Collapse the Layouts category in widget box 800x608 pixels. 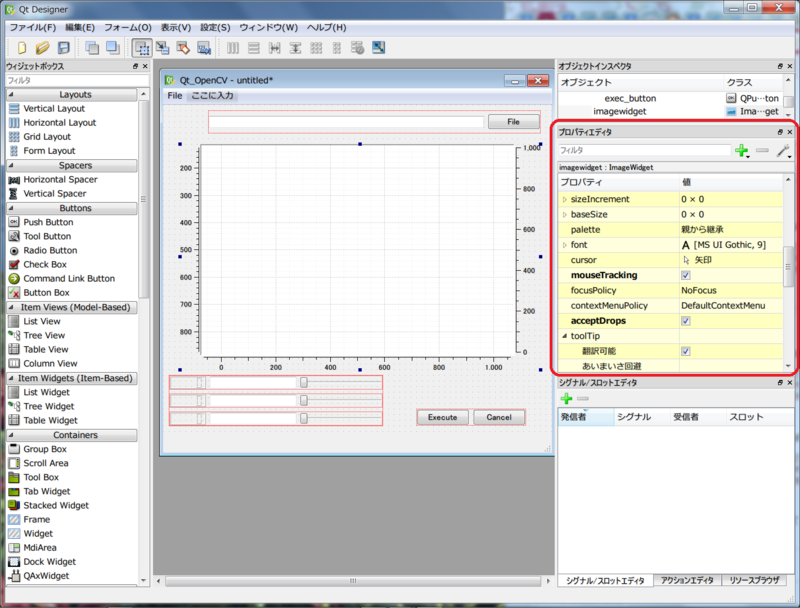coord(11,94)
